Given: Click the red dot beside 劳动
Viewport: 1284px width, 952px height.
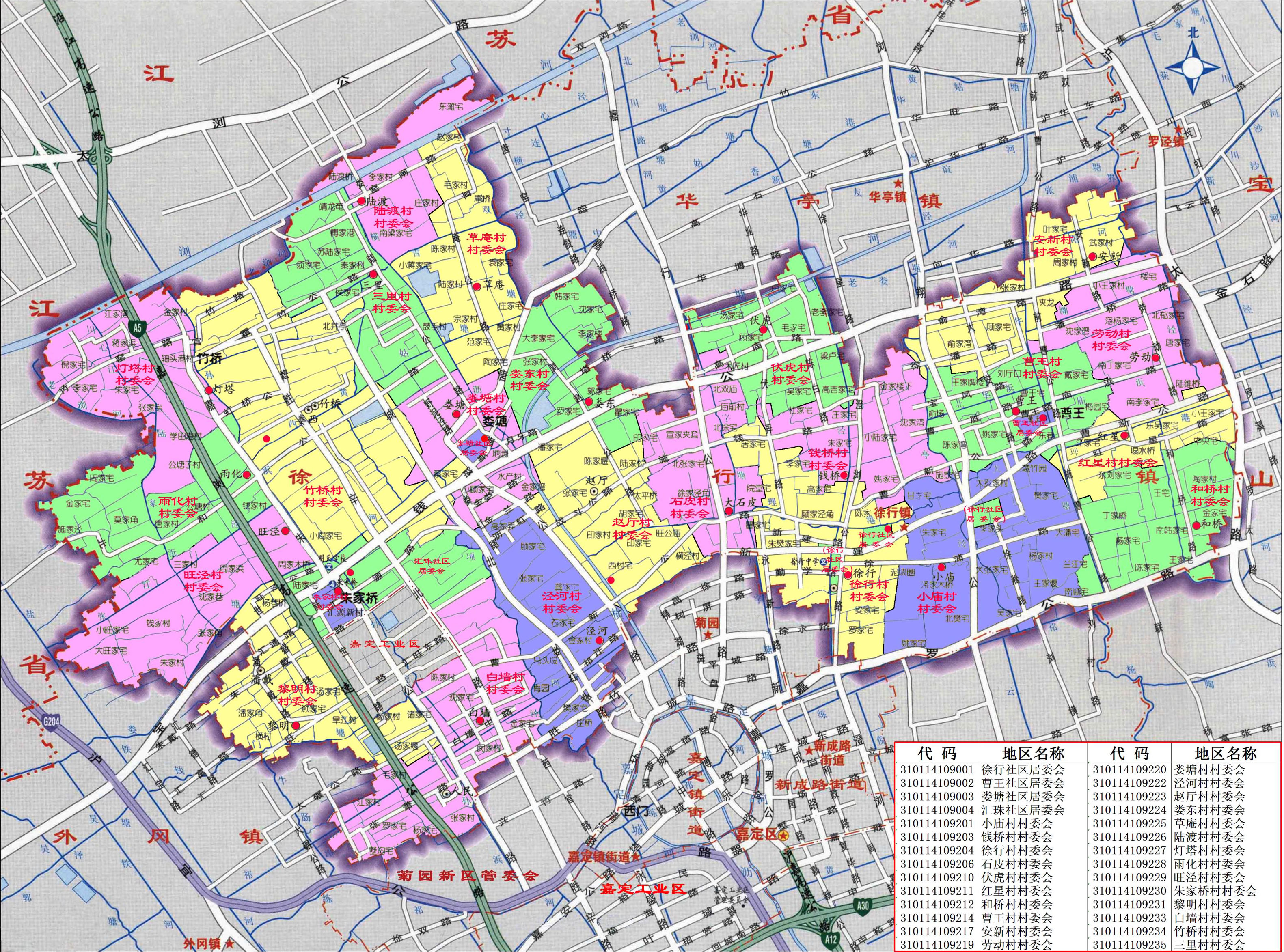Looking at the screenshot, I should click(x=1155, y=357).
